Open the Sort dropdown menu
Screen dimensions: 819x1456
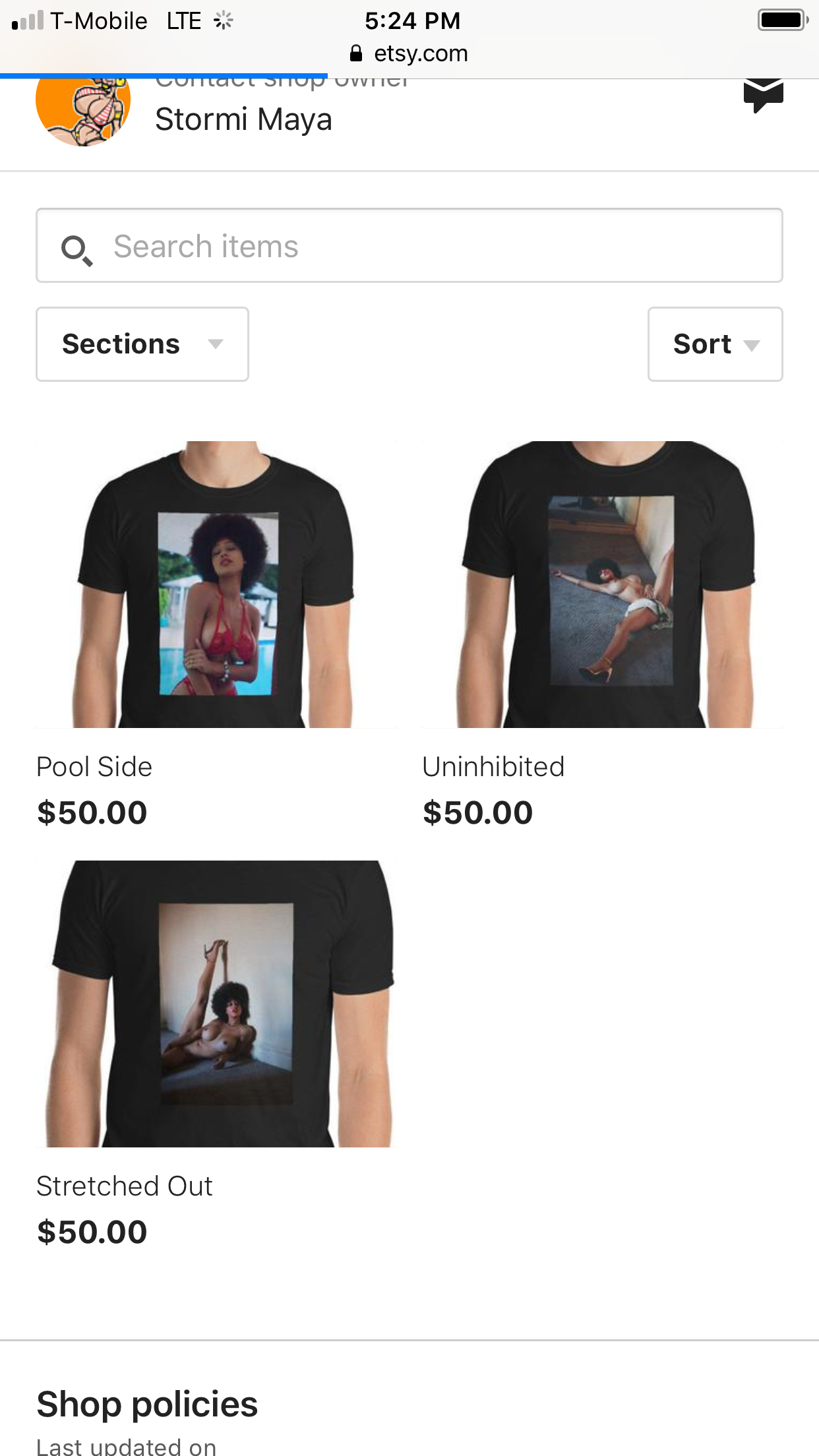[715, 344]
